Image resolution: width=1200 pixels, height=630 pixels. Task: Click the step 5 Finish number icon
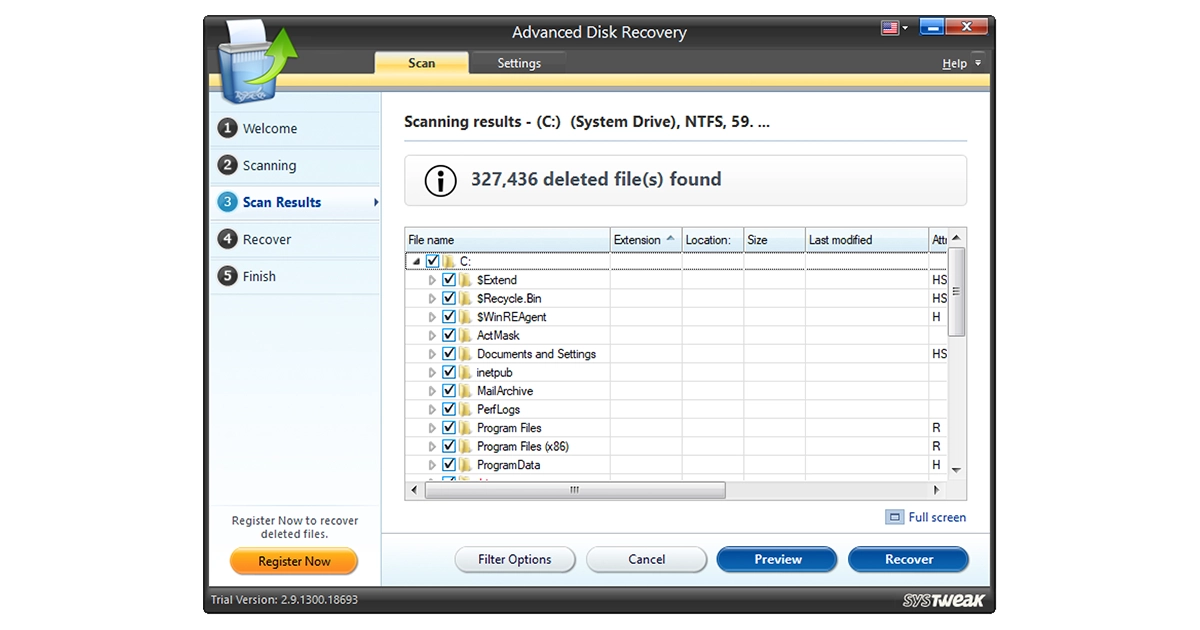click(228, 276)
